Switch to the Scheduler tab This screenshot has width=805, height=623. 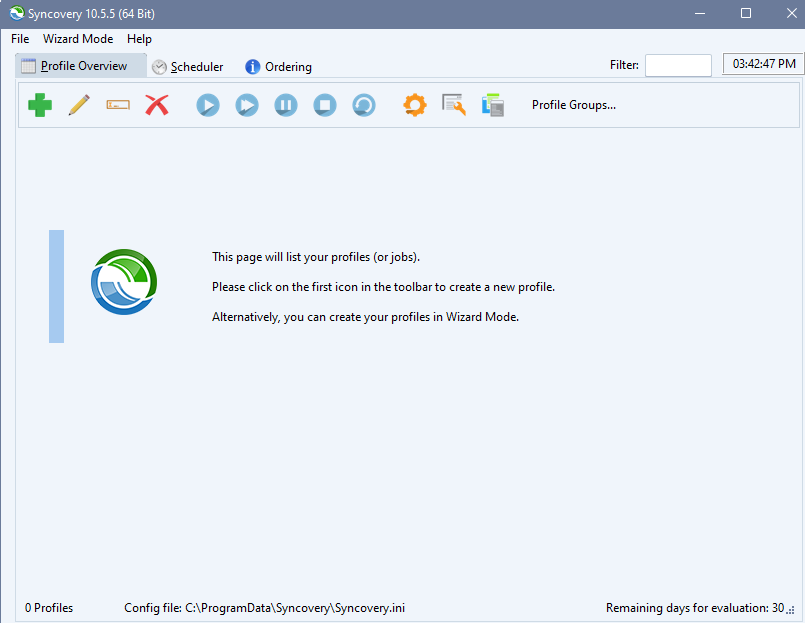tap(188, 67)
